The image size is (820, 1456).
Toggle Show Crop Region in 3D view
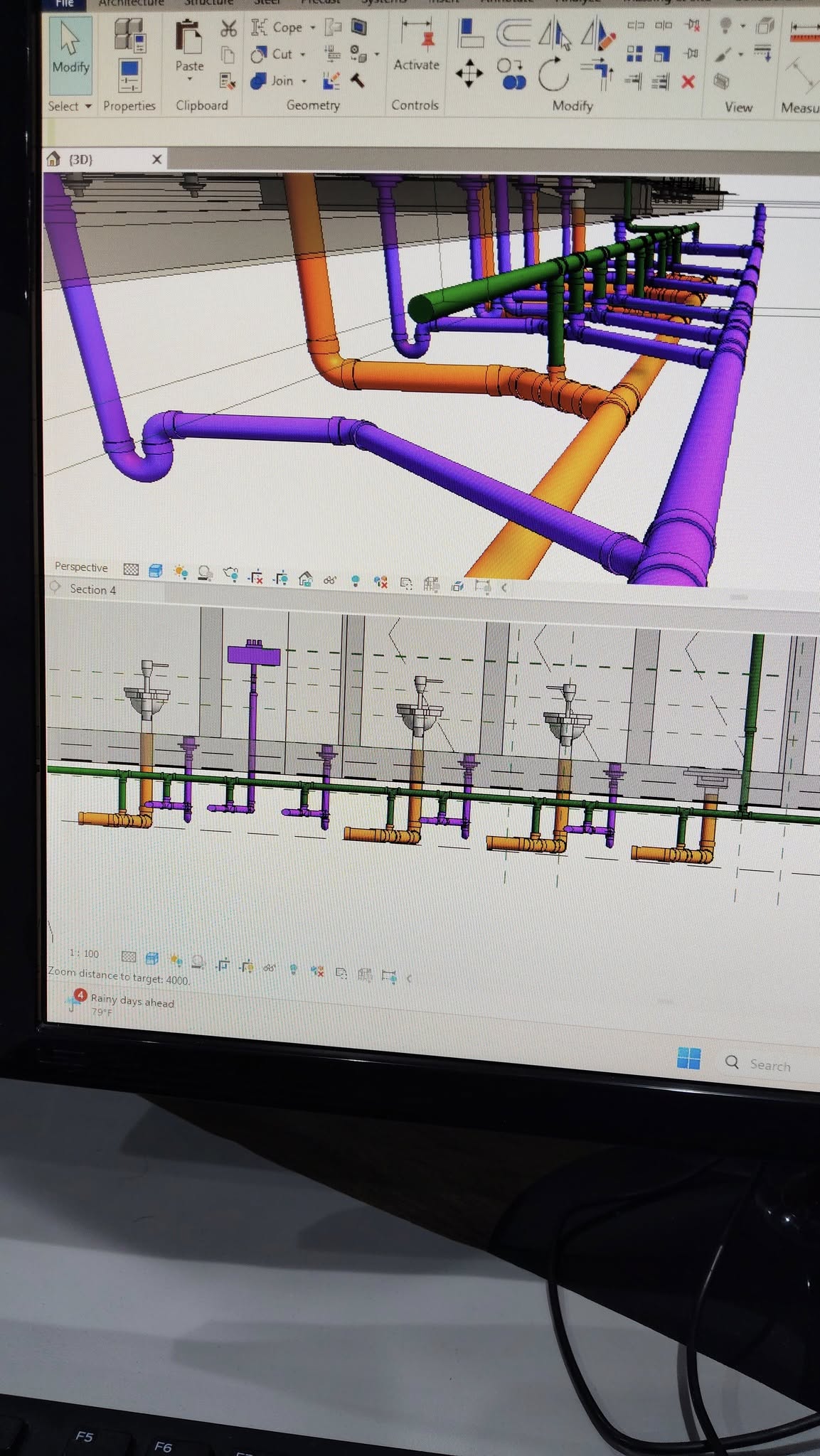click(x=281, y=577)
